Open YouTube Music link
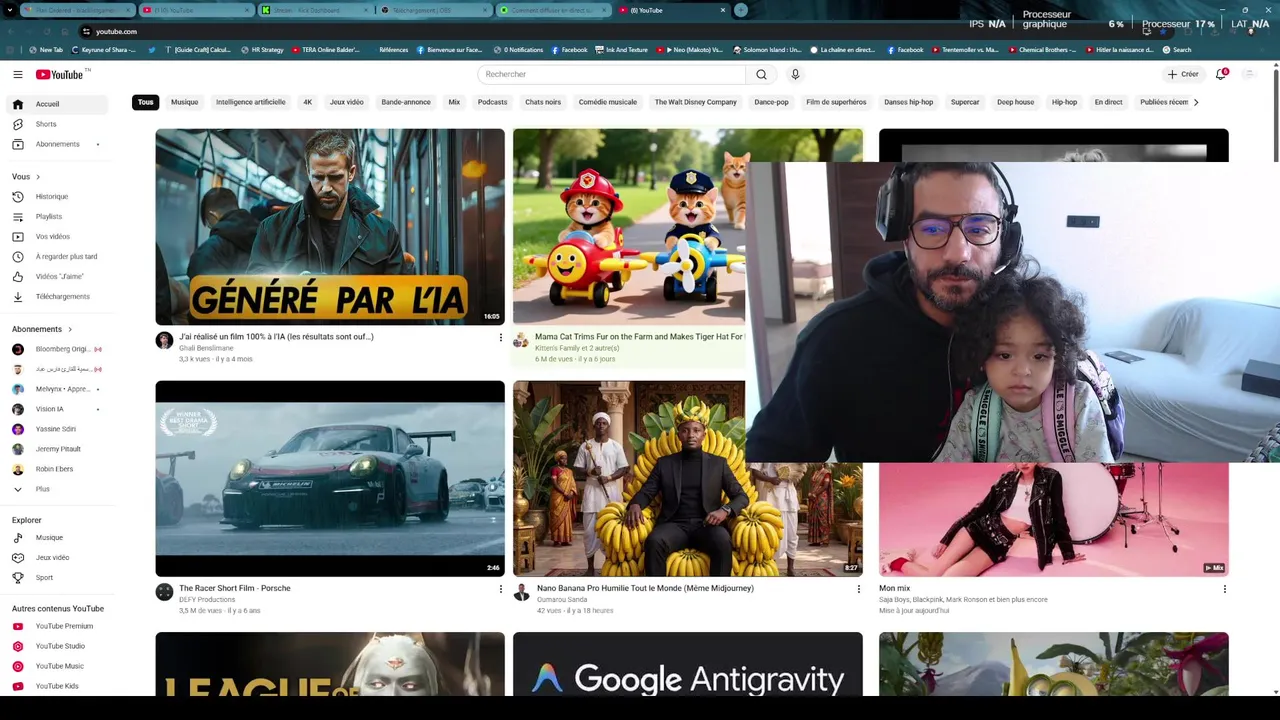Viewport: 1280px width, 720px height. click(60, 666)
